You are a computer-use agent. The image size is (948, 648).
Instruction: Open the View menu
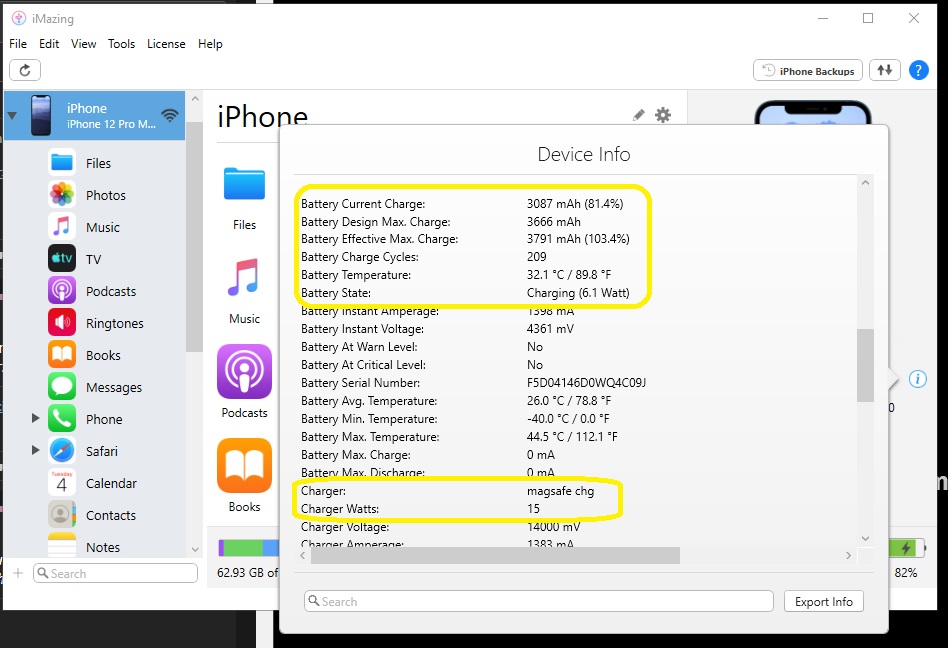pyautogui.click(x=83, y=44)
